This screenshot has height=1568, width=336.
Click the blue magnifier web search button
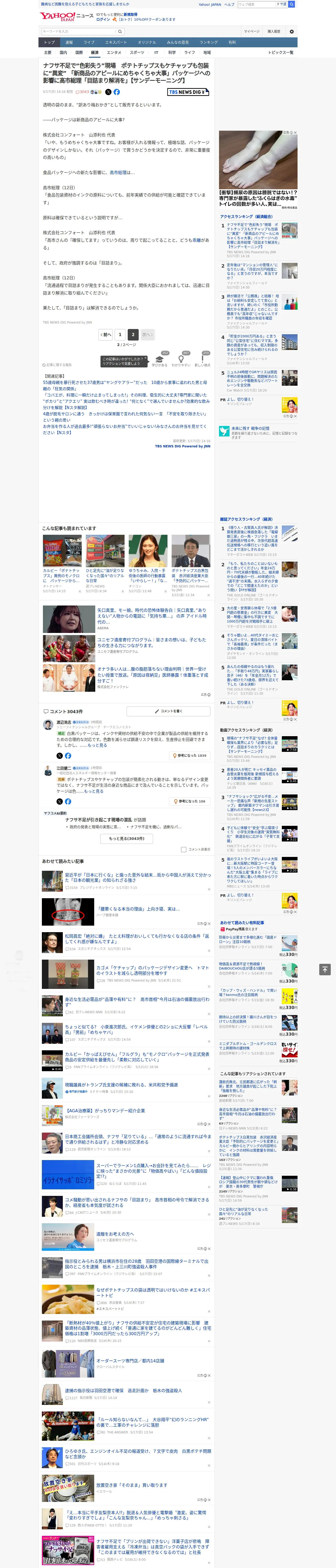(292, 4)
